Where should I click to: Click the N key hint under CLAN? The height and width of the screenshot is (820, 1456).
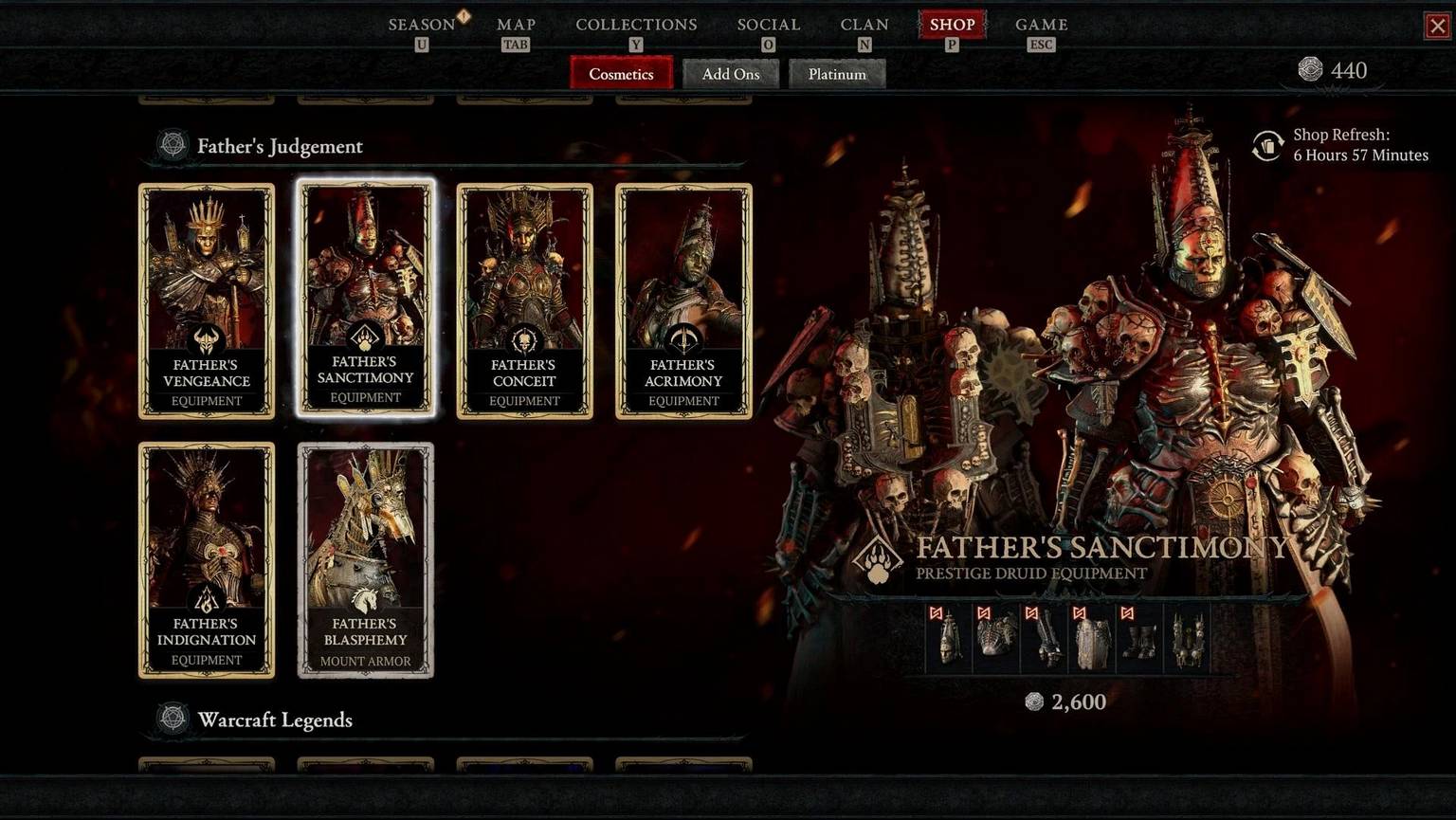pyautogui.click(x=864, y=45)
